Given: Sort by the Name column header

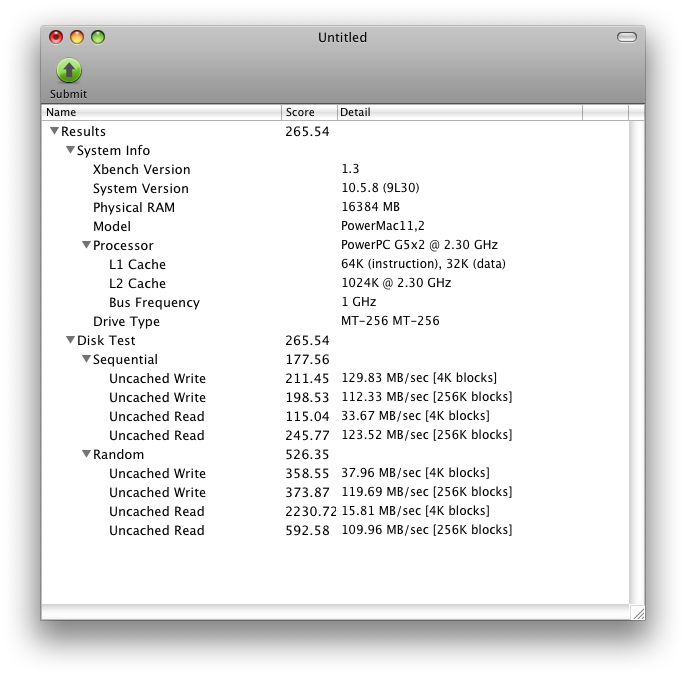Looking at the screenshot, I should pyautogui.click(x=161, y=112).
